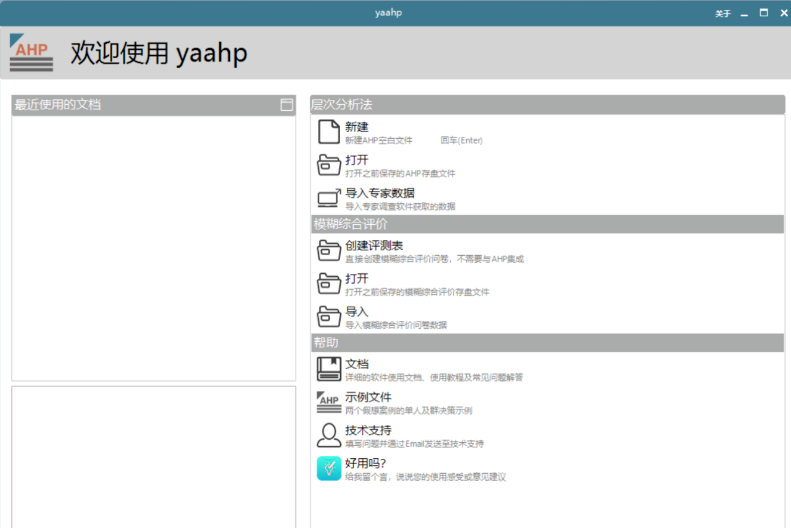Viewport: 791px width, 528px height.
Task: Click the green feedback checkmark icon
Action: (x=329, y=468)
